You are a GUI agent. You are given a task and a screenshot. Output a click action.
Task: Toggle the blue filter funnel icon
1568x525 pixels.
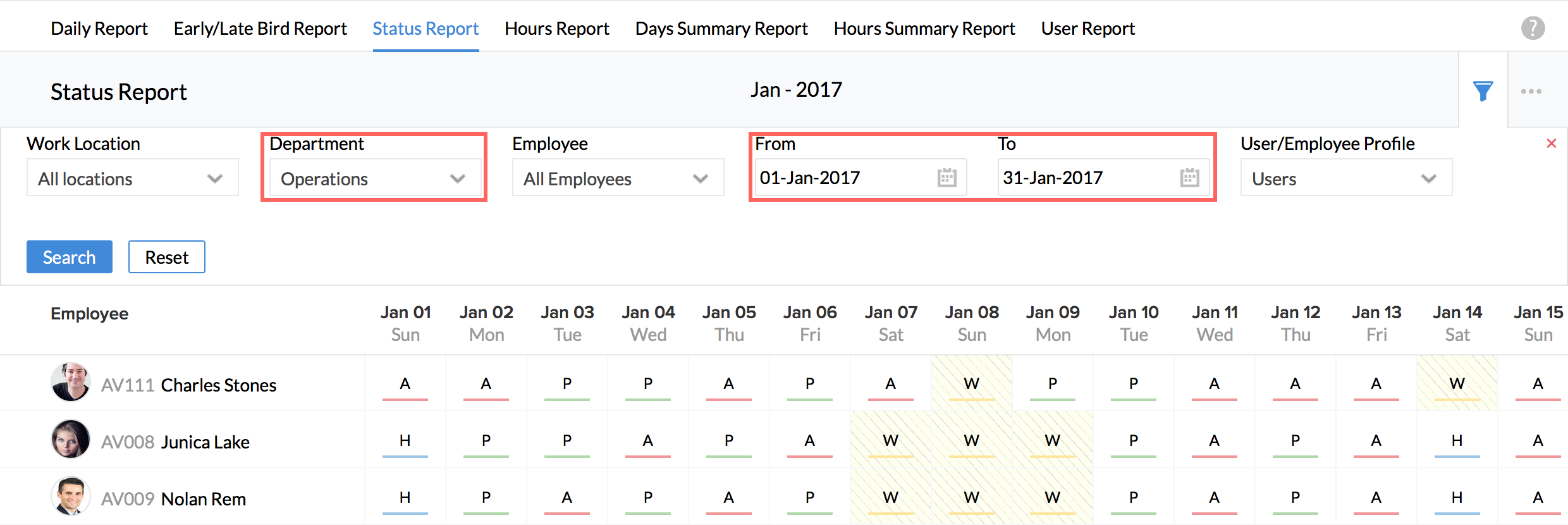(x=1483, y=91)
